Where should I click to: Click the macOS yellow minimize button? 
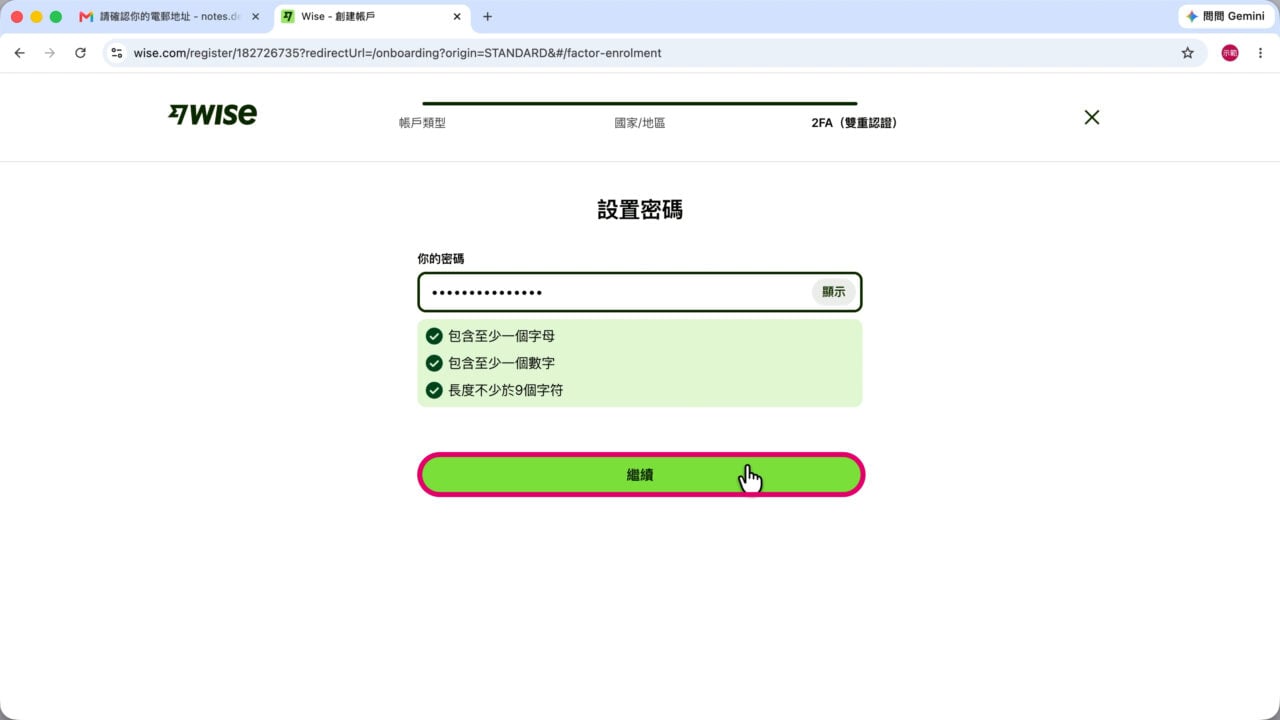point(36,17)
